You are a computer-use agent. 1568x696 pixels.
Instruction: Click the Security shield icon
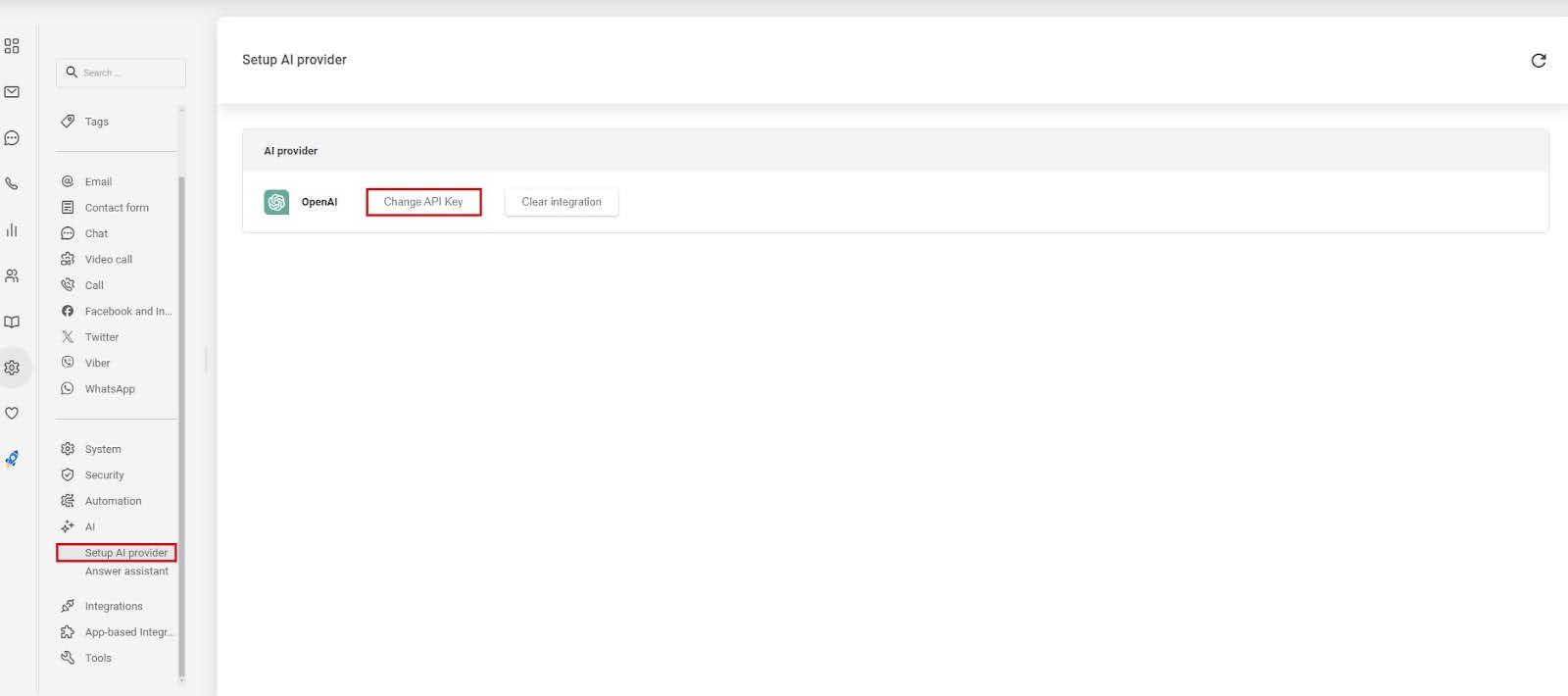[68, 475]
